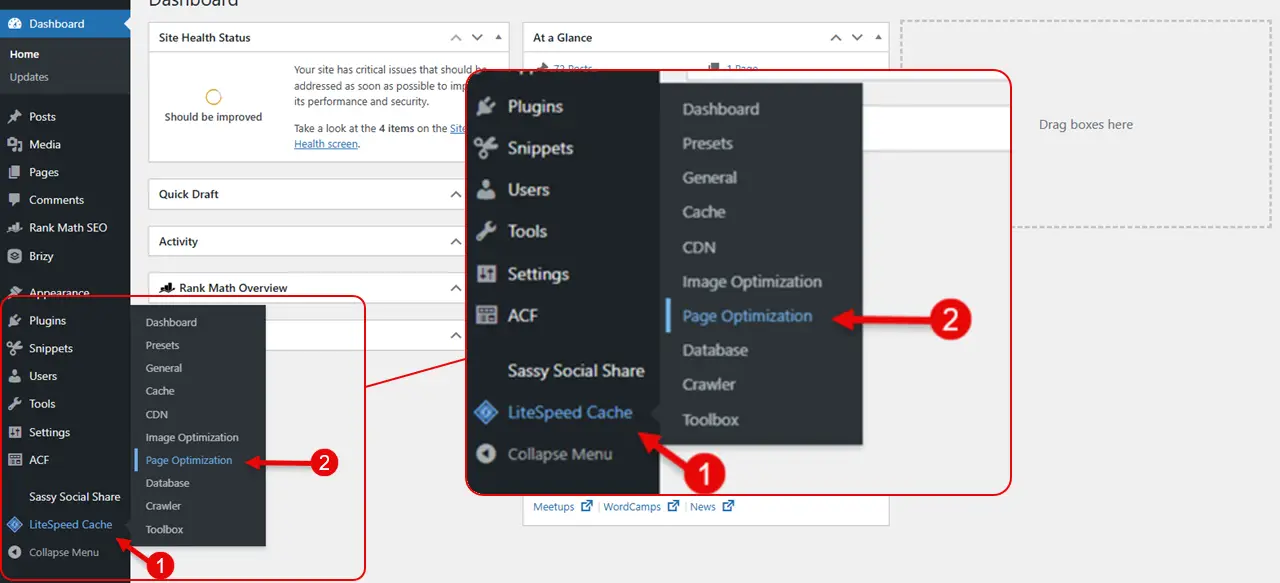This screenshot has width=1280, height=583.
Task: Click the Rank Math Overview chart icon
Action: (x=167, y=288)
